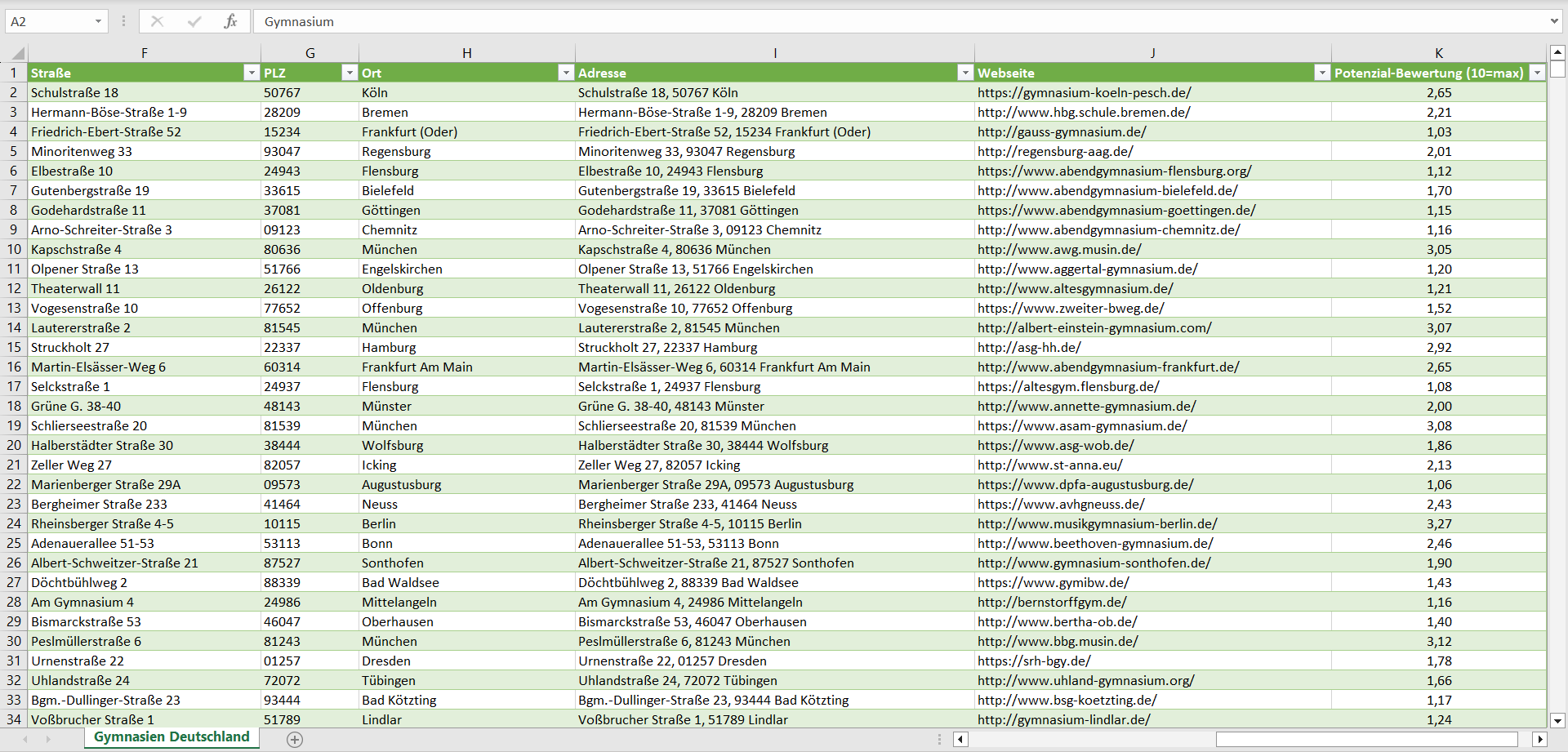This screenshot has width=1568, height=752.
Task: Open link http://gauss-gymnasium.de/
Action: pos(1062,131)
